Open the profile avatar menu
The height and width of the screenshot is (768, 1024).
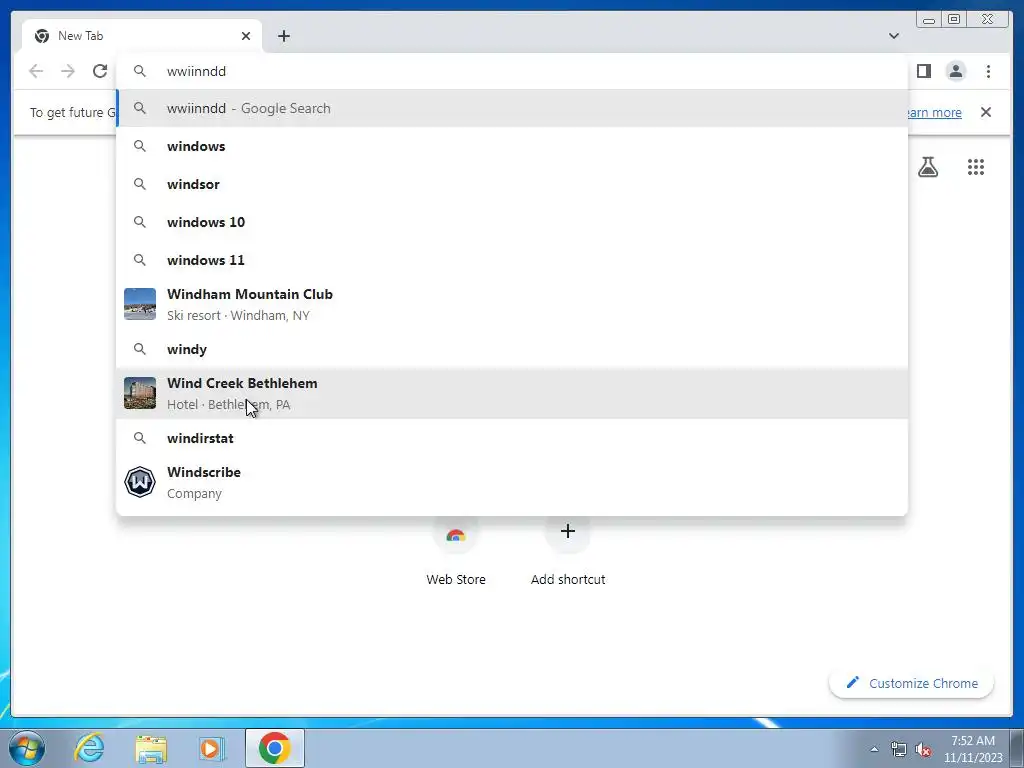[955, 71]
